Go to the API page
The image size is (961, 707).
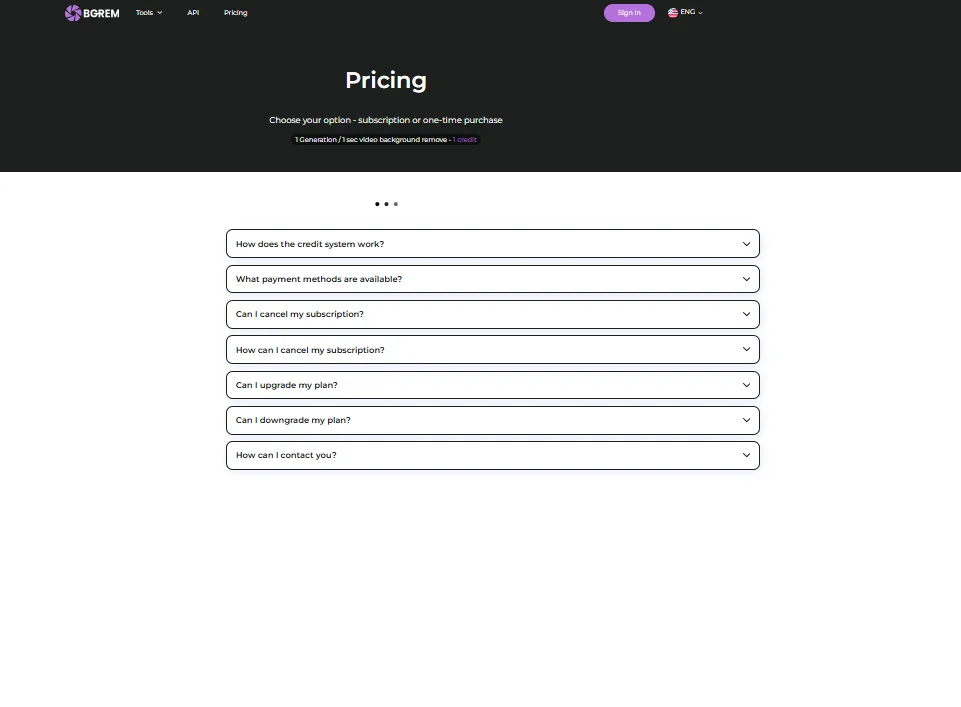(x=193, y=13)
